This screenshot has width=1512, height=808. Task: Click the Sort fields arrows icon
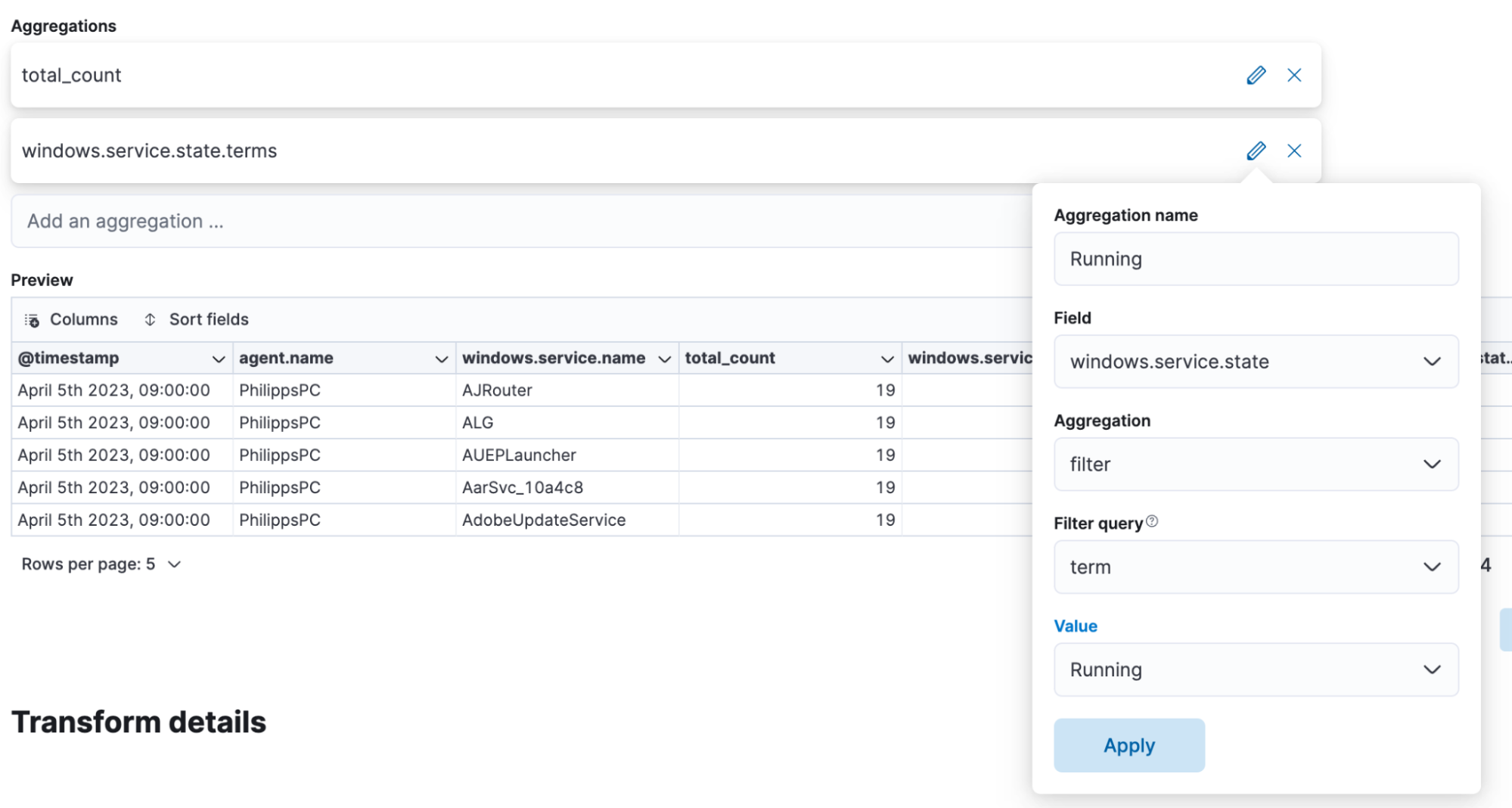pos(150,320)
